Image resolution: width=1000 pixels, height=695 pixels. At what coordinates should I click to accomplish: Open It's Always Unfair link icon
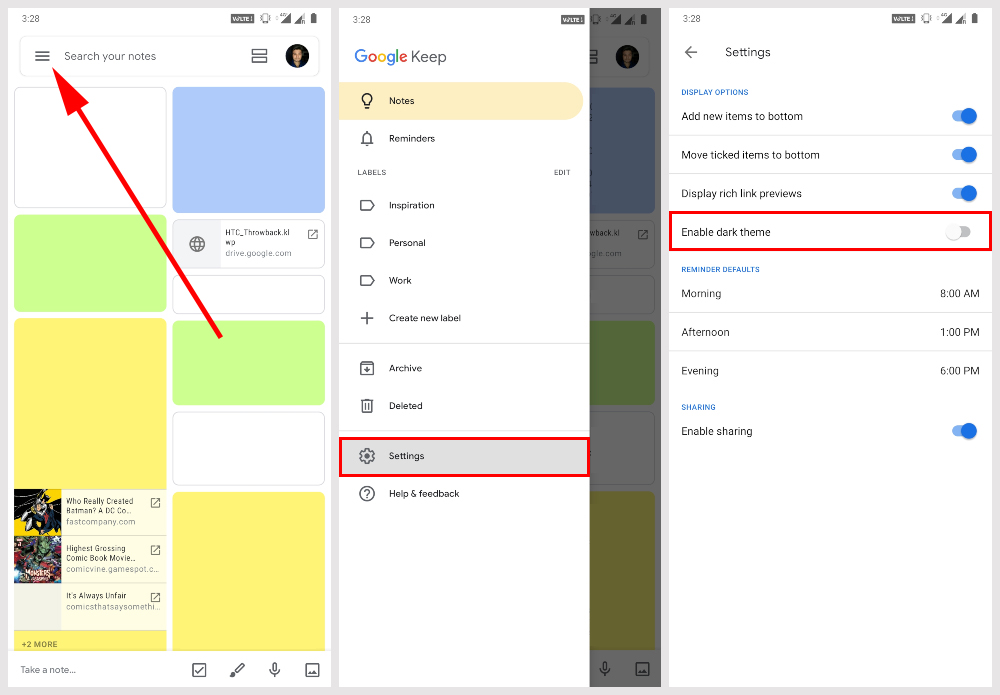pos(155,597)
